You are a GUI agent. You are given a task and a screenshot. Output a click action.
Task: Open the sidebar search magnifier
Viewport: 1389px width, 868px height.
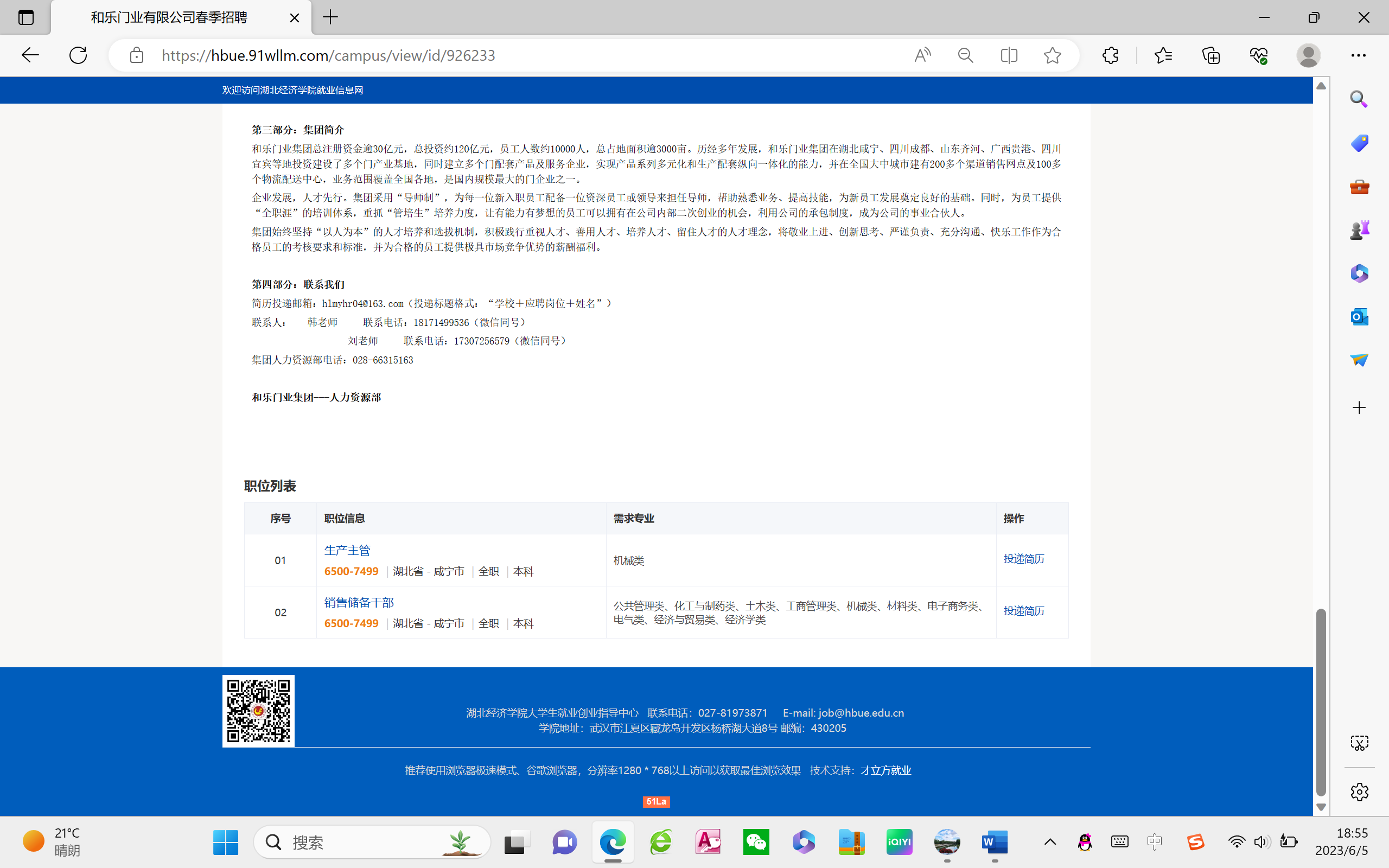[1359, 99]
